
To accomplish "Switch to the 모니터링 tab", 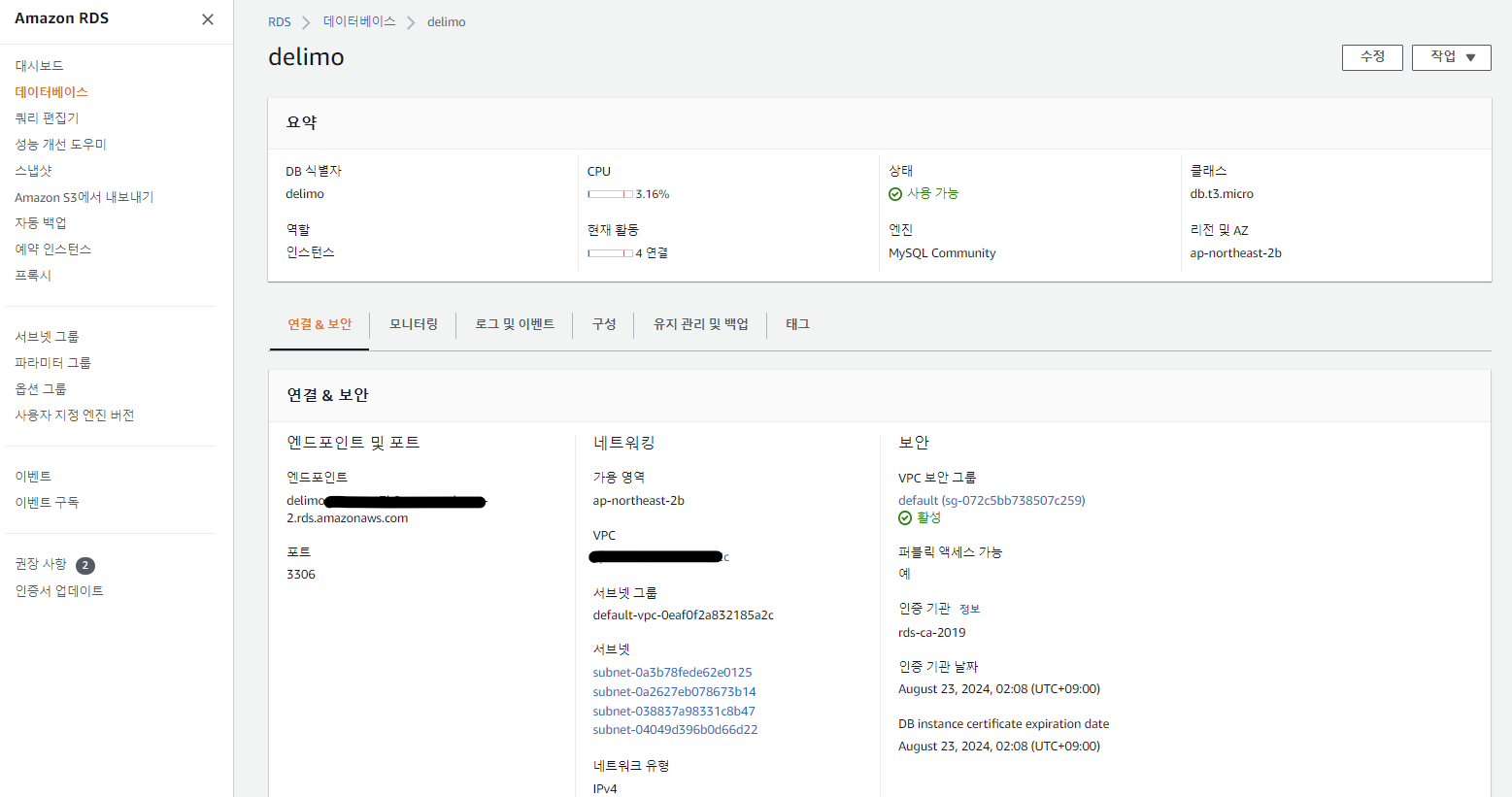I will click(x=414, y=324).
